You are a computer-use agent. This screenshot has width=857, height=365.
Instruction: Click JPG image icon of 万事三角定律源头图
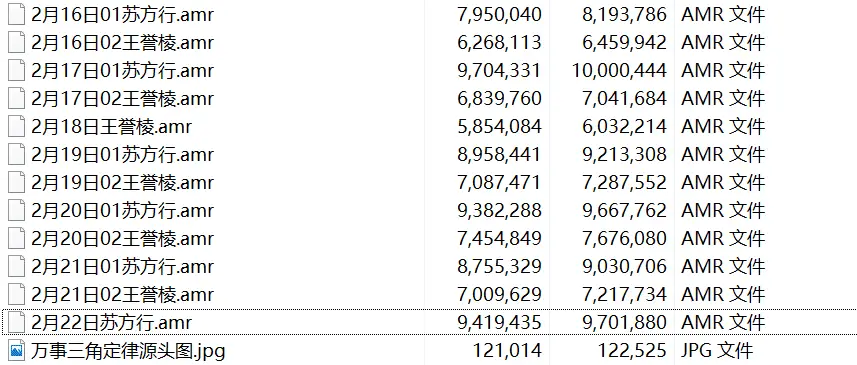point(17,350)
